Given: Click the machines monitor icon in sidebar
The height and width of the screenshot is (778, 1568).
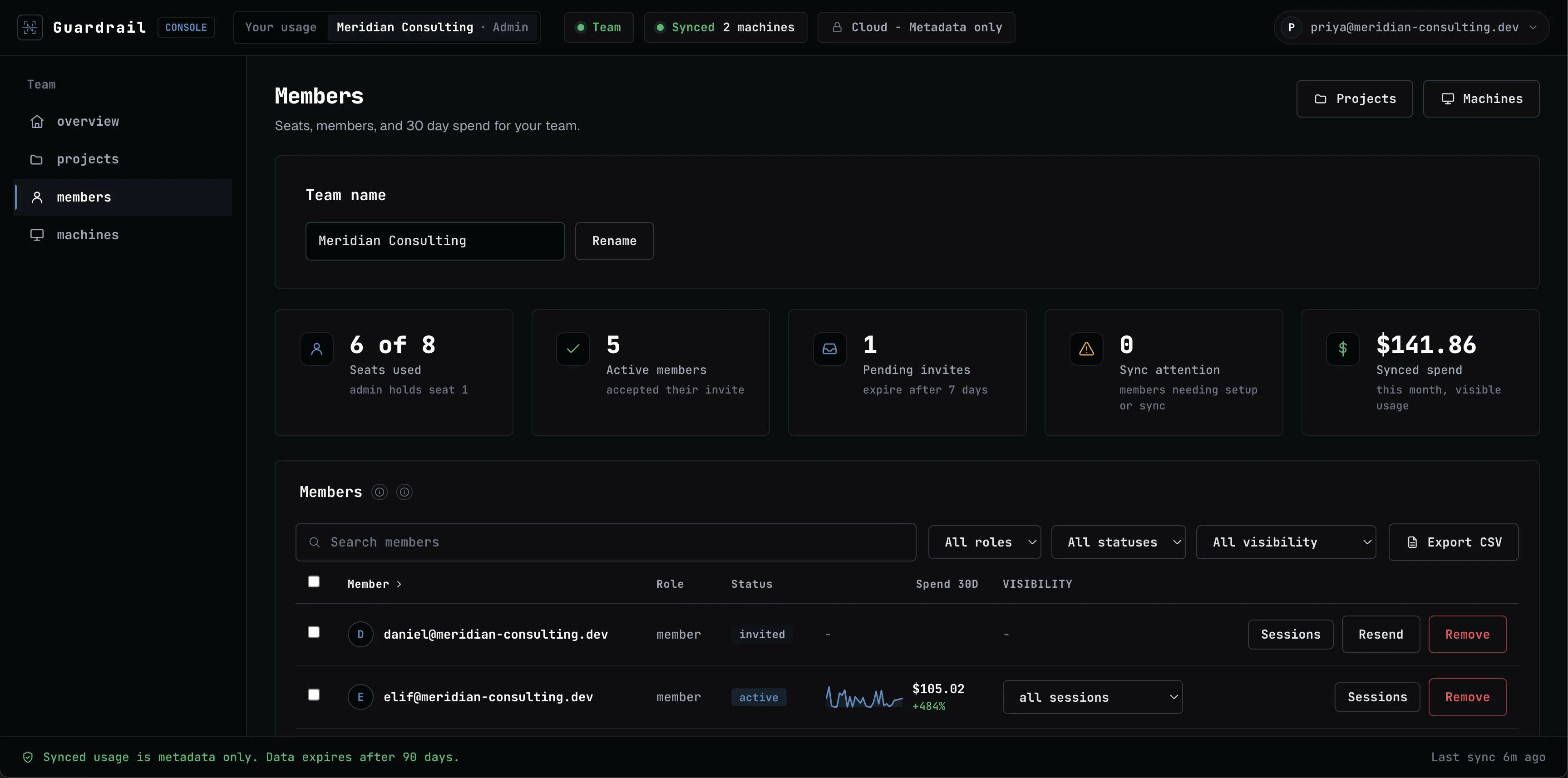Looking at the screenshot, I should pos(37,235).
